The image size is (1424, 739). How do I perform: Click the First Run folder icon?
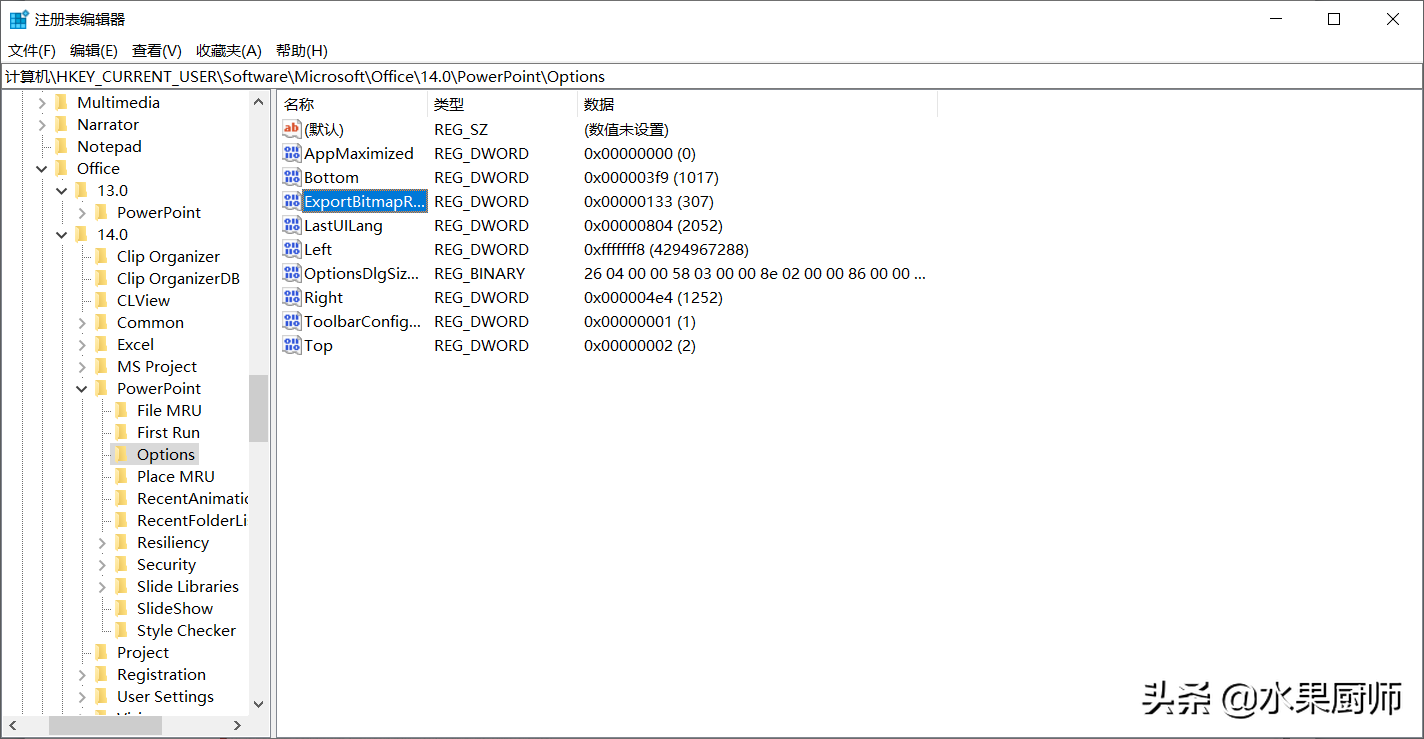point(122,432)
